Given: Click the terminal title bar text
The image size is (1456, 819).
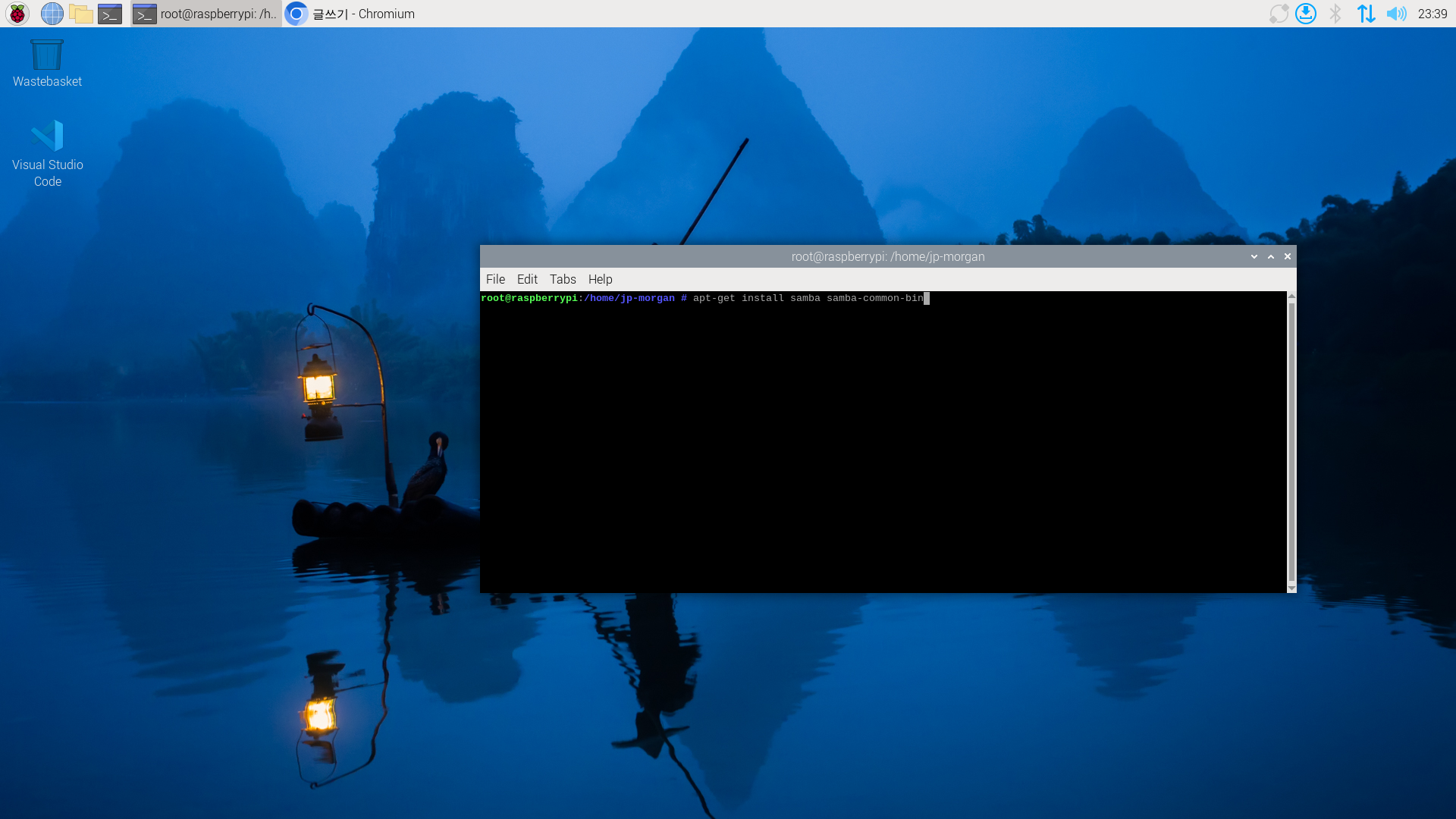Looking at the screenshot, I should (x=888, y=256).
